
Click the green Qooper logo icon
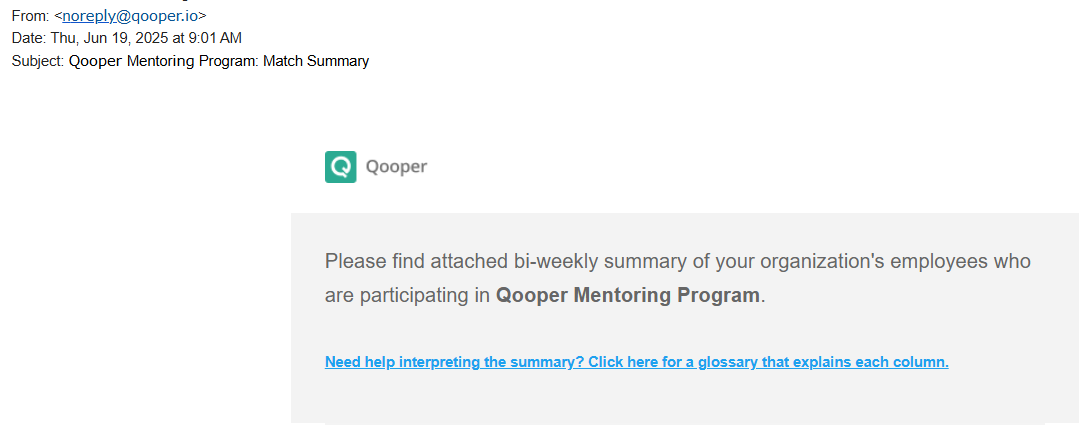point(341,166)
